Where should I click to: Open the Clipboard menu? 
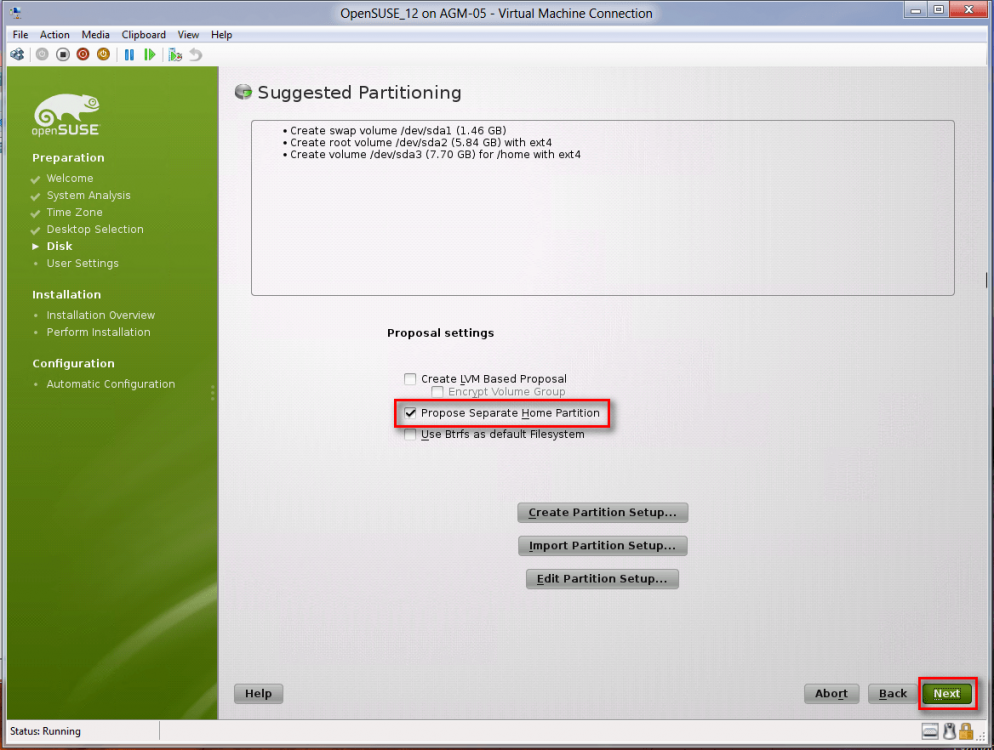144,35
